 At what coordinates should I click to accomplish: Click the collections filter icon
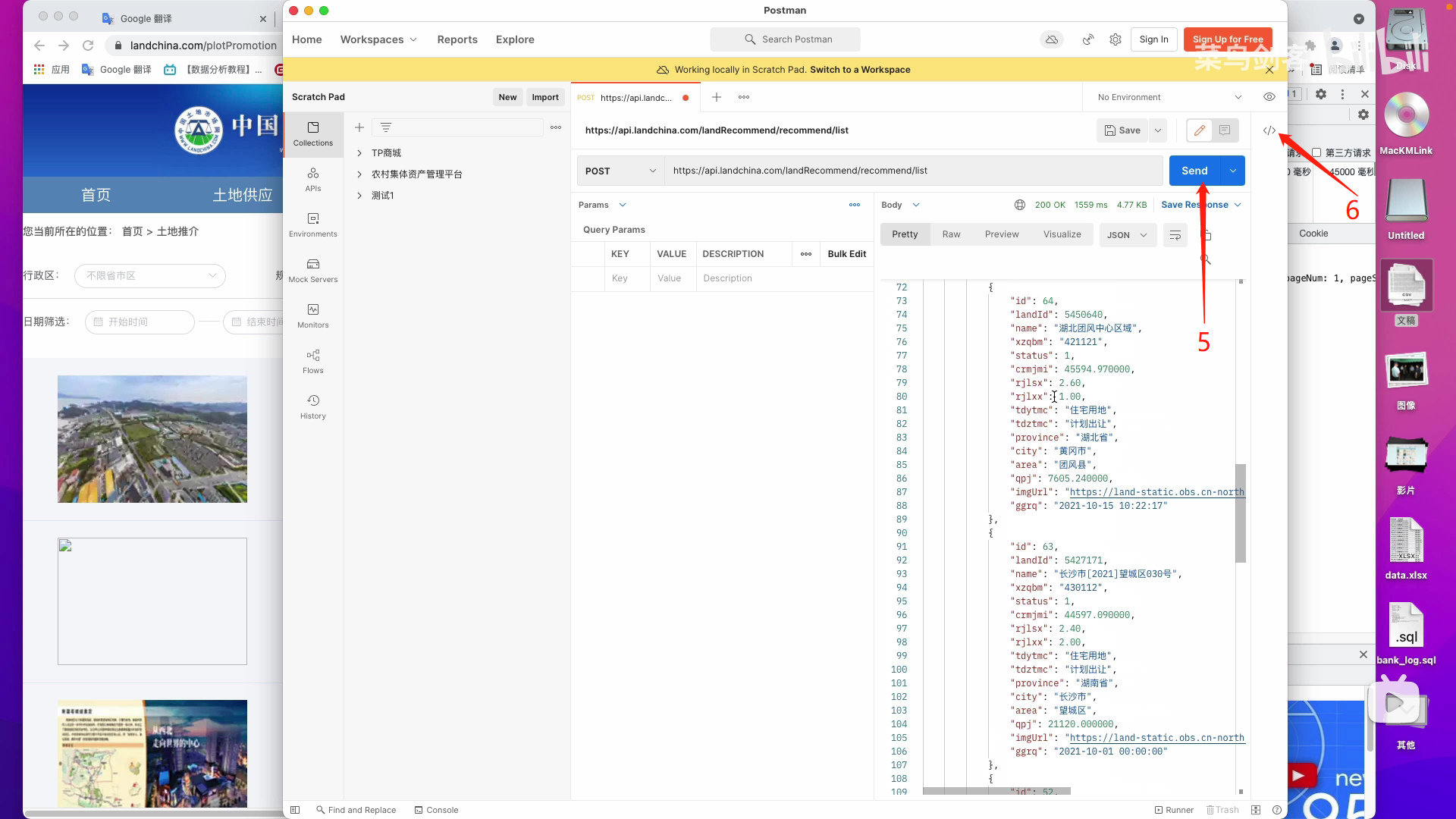(386, 127)
